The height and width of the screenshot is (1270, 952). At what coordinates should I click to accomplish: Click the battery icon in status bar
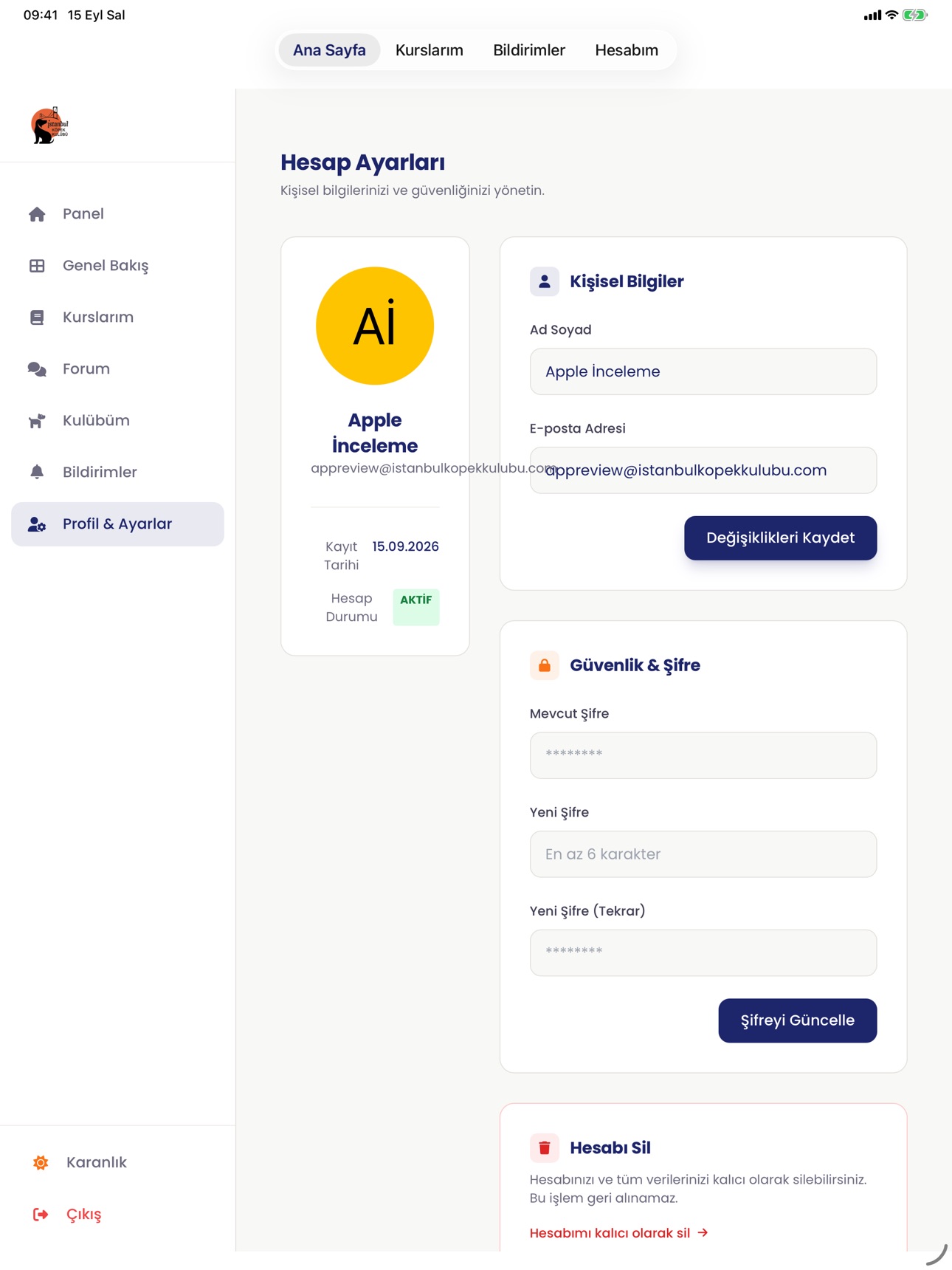[914, 15]
